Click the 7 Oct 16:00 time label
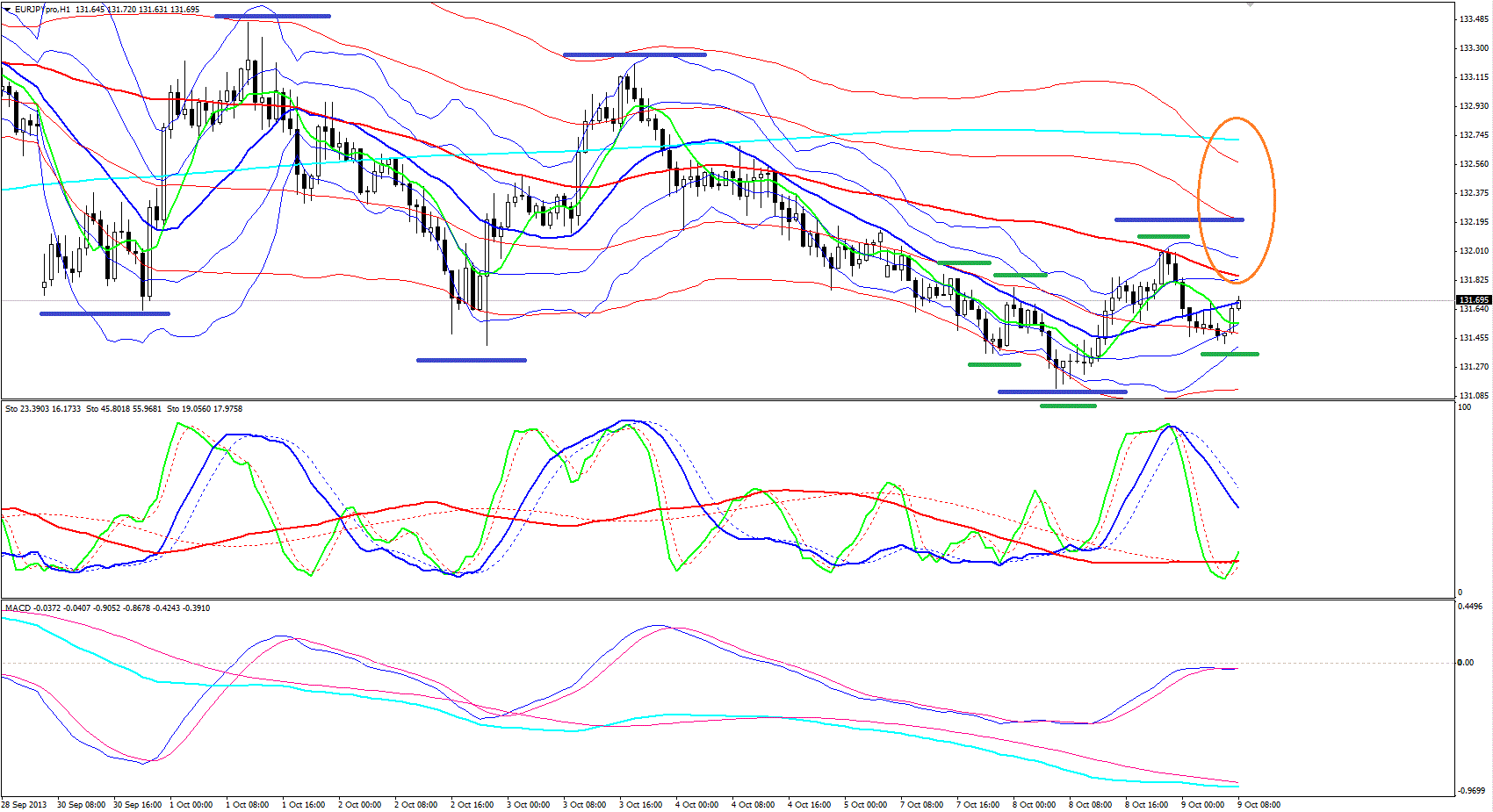This screenshot has height=812, width=1493. (977, 805)
